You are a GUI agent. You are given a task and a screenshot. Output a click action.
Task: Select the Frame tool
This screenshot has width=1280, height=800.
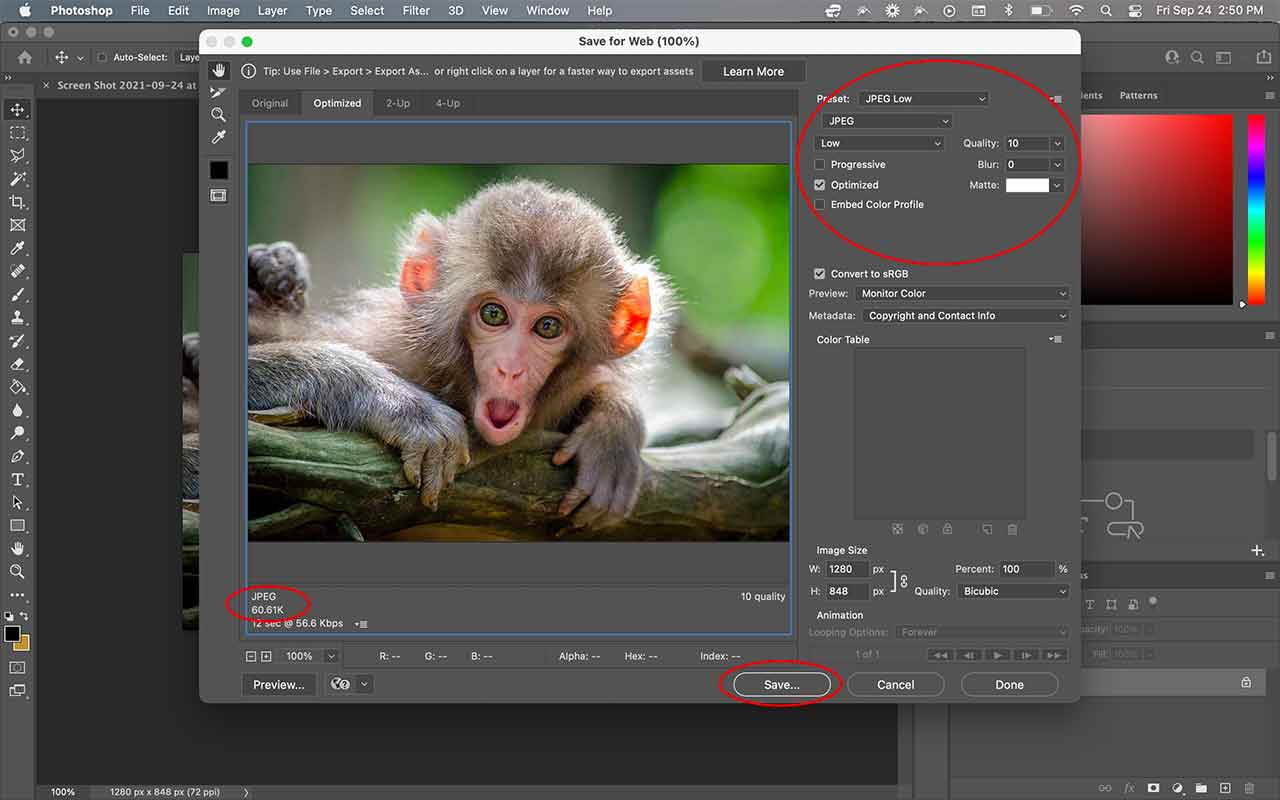(x=17, y=225)
